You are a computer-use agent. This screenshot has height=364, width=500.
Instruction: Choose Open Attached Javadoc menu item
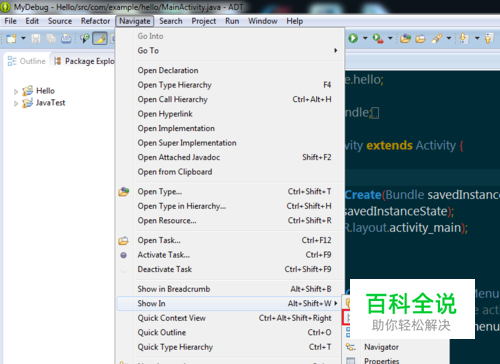(x=231, y=157)
